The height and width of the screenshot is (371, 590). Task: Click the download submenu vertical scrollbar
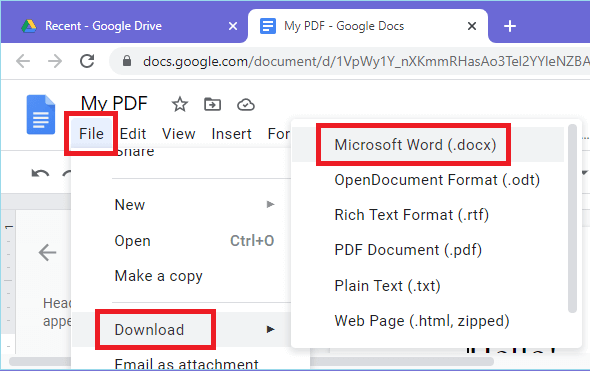tap(572, 218)
